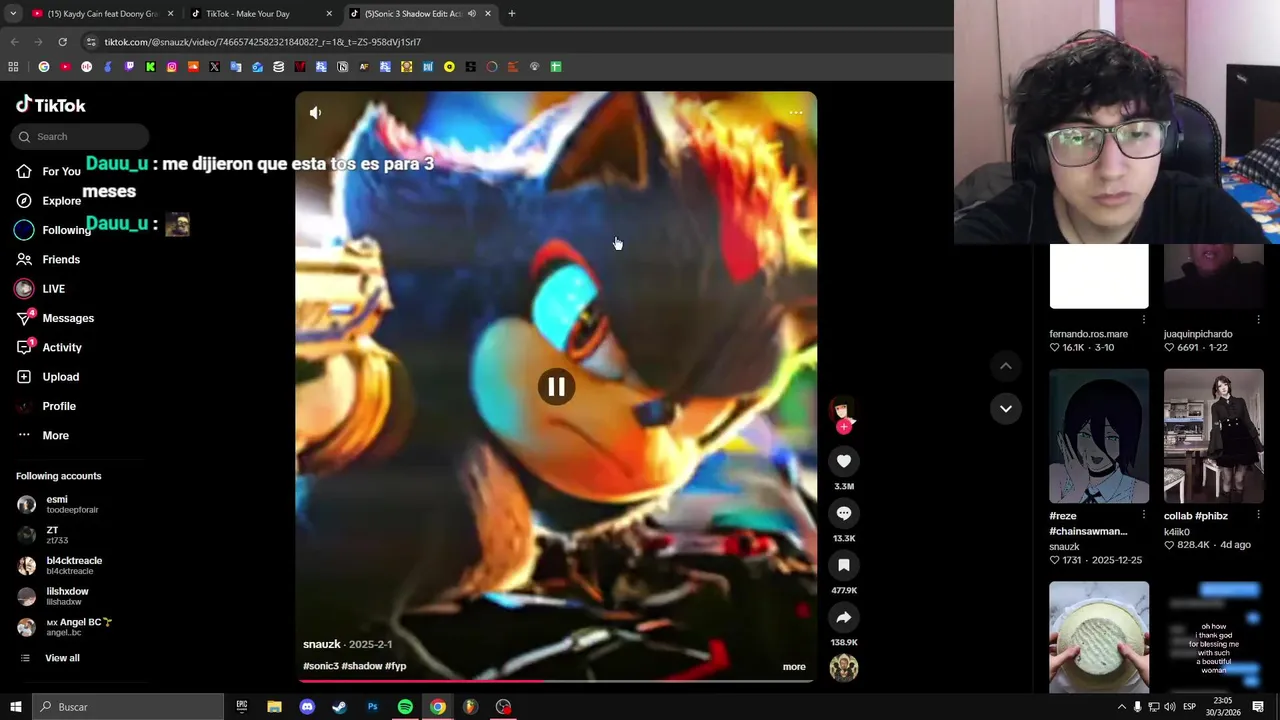This screenshot has height=720, width=1280.
Task: Open the browser apps grid icon
Action: tap(13, 67)
